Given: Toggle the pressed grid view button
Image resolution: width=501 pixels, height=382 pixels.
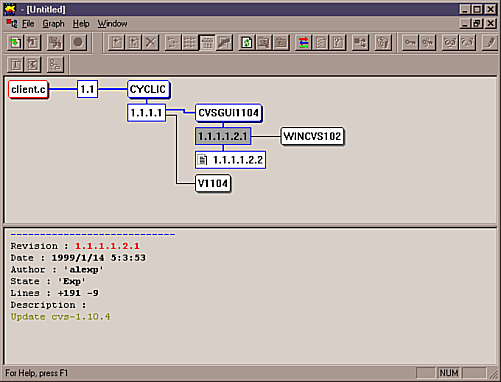Looking at the screenshot, I should (x=207, y=43).
